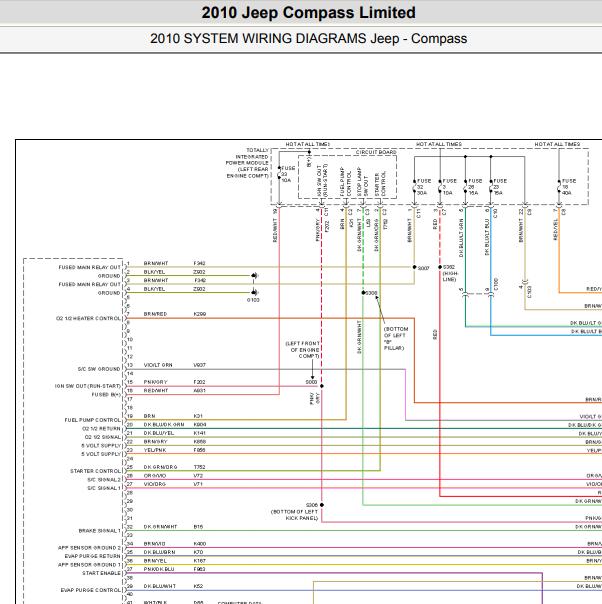Viewport: 602px width, 604px height.
Task: Click 'IGN SW OUT (RUN-START)' connector pin label
Action: point(88,386)
